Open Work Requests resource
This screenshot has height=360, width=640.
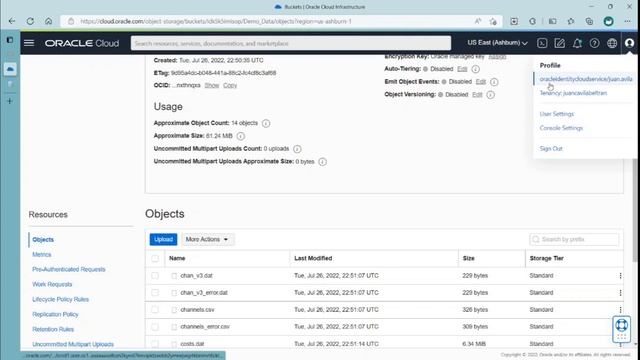(x=52, y=284)
